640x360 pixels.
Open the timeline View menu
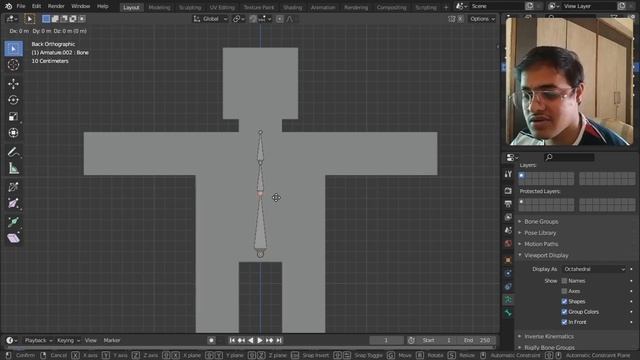(x=91, y=340)
